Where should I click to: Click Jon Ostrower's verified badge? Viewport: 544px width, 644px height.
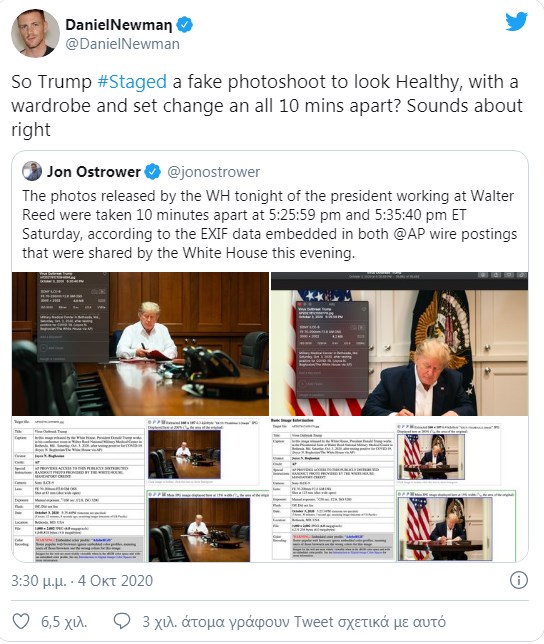[153, 172]
